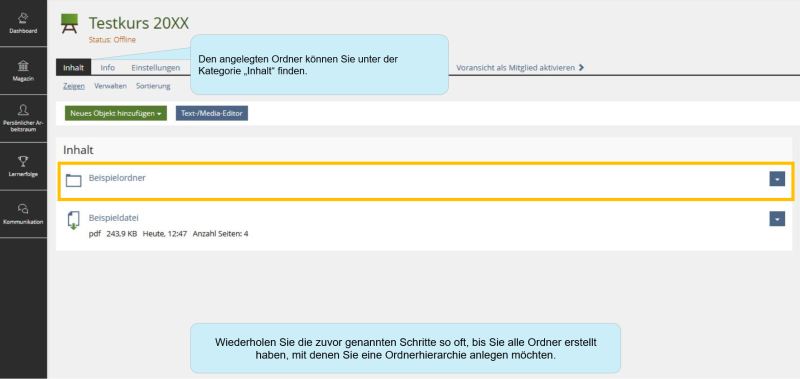Viewport: 800px width, 379px height.
Task: Open the Beispieldatei link
Action: [114, 218]
